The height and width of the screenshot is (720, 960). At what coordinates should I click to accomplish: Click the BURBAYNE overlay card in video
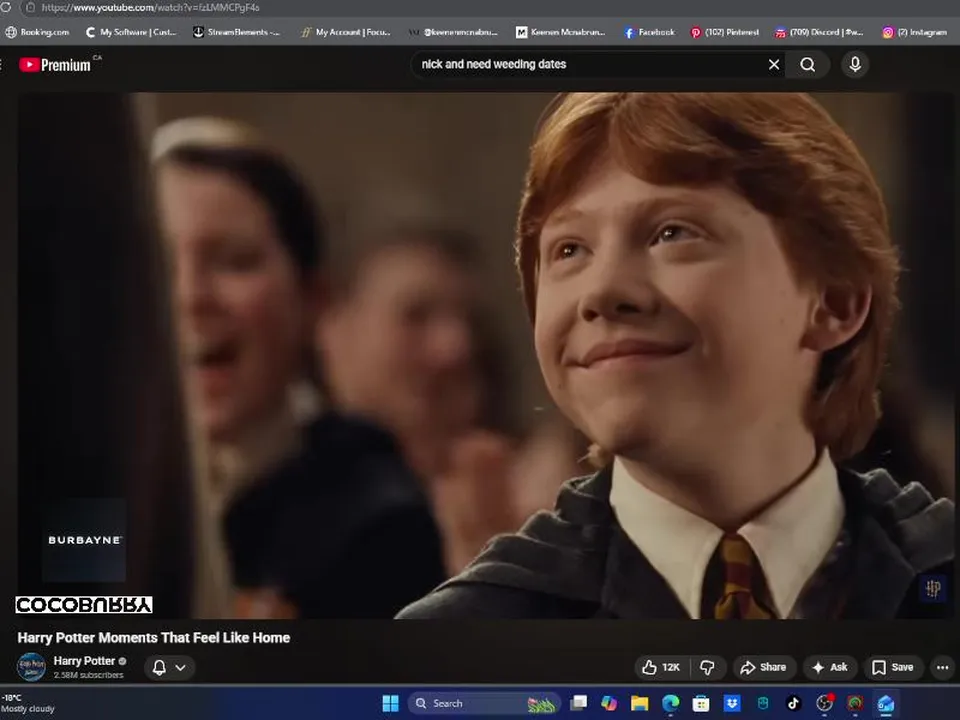84,540
